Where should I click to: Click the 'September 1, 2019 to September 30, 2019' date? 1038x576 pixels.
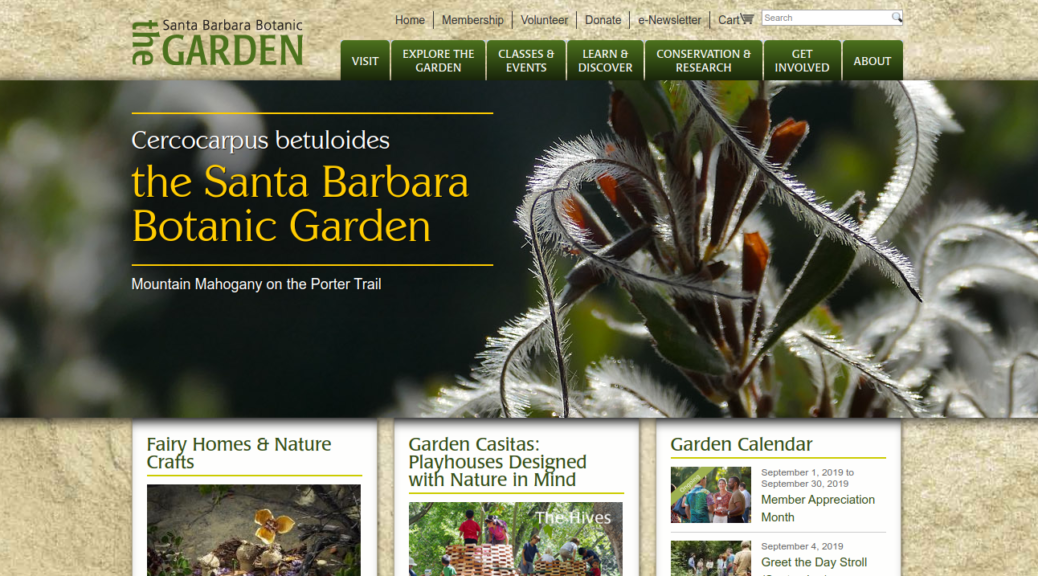808,478
